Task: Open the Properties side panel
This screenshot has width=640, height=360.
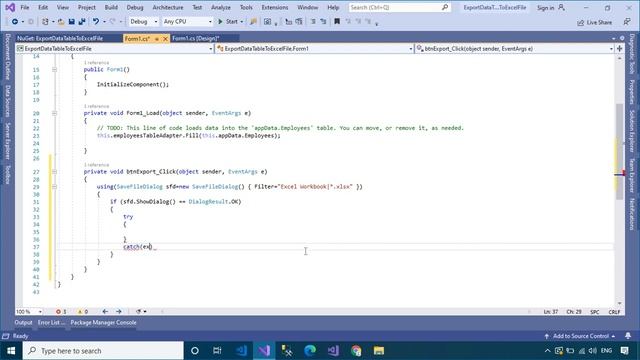Action: [x=632, y=92]
